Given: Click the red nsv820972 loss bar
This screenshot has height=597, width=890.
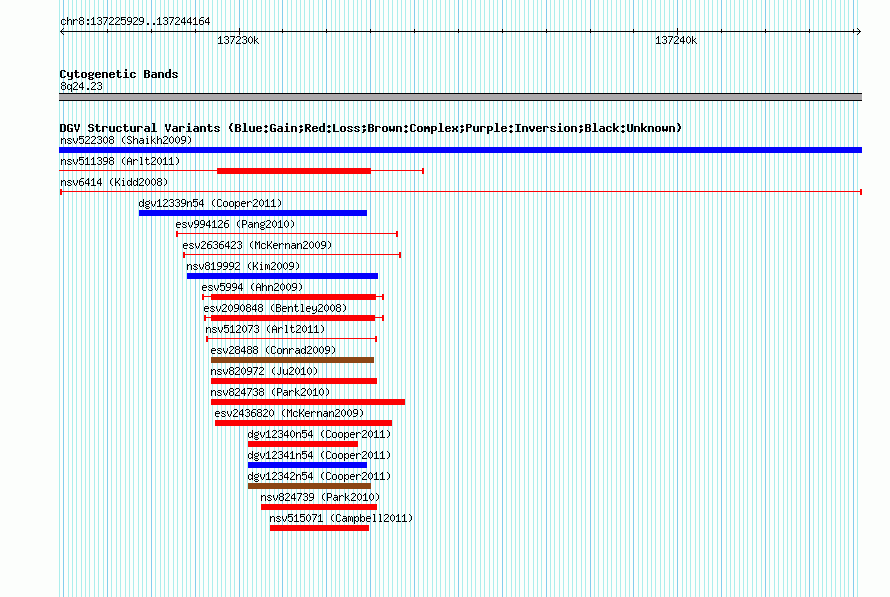Looking at the screenshot, I should click(294, 381).
